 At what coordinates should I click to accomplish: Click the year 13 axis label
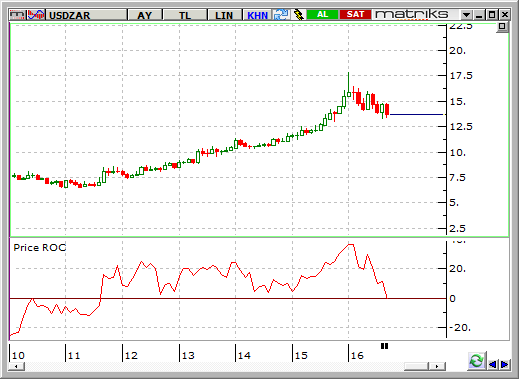pyautogui.click(x=188, y=356)
